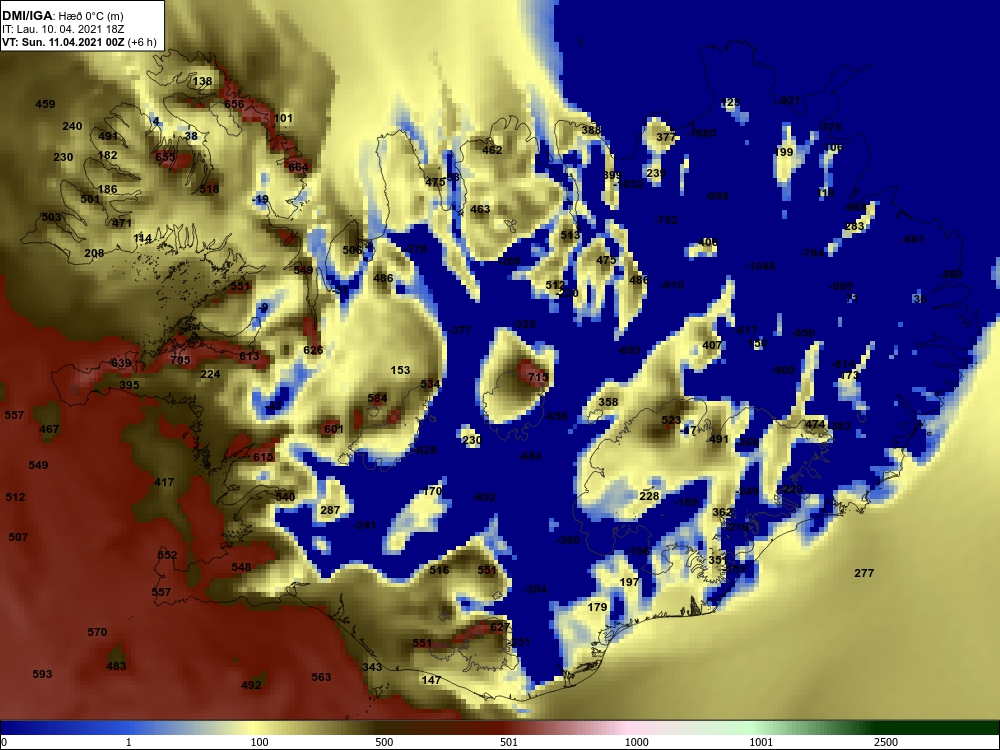1000x750 pixels.
Task: Pick the map value 613
Action: pyautogui.click(x=249, y=357)
